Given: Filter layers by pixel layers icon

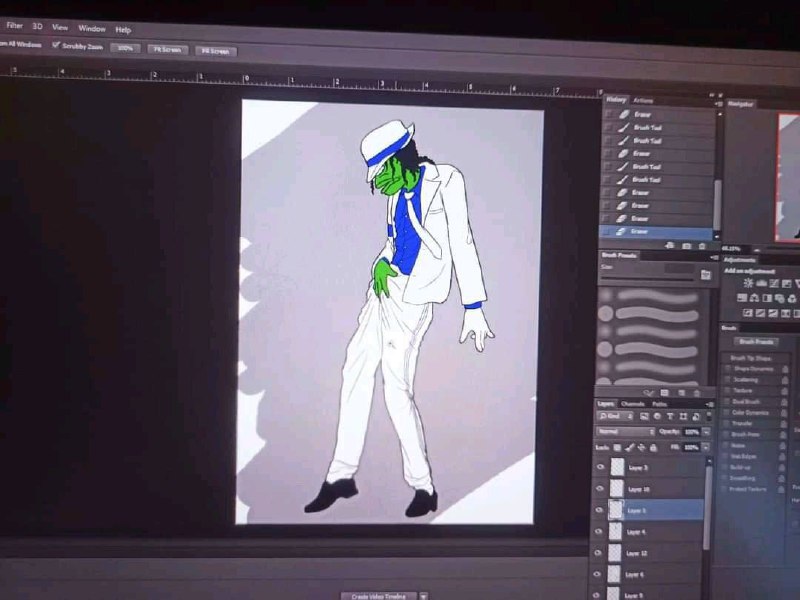Looking at the screenshot, I should click(644, 416).
